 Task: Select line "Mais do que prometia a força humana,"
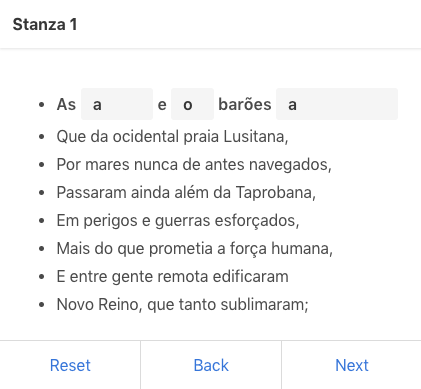point(195,248)
